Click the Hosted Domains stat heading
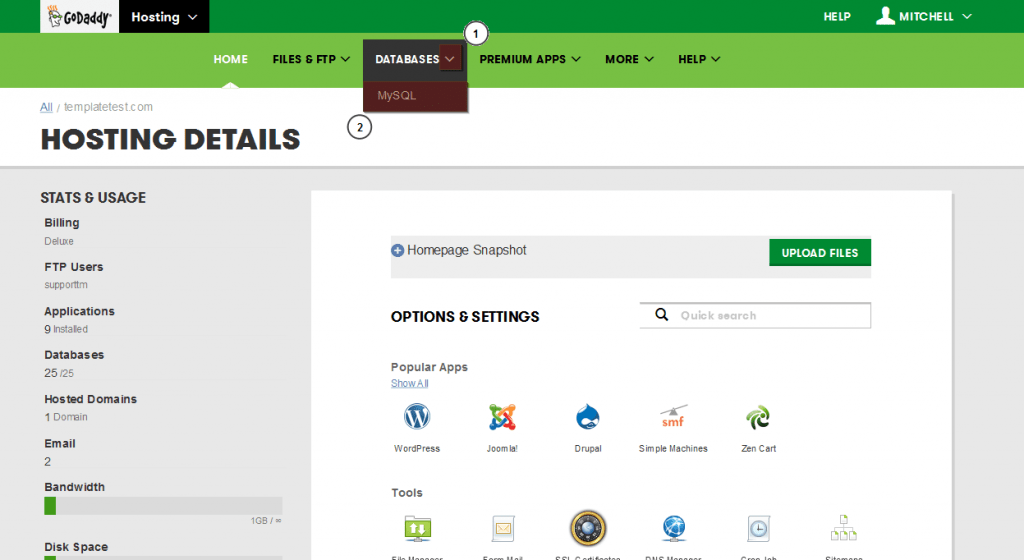 tap(91, 399)
